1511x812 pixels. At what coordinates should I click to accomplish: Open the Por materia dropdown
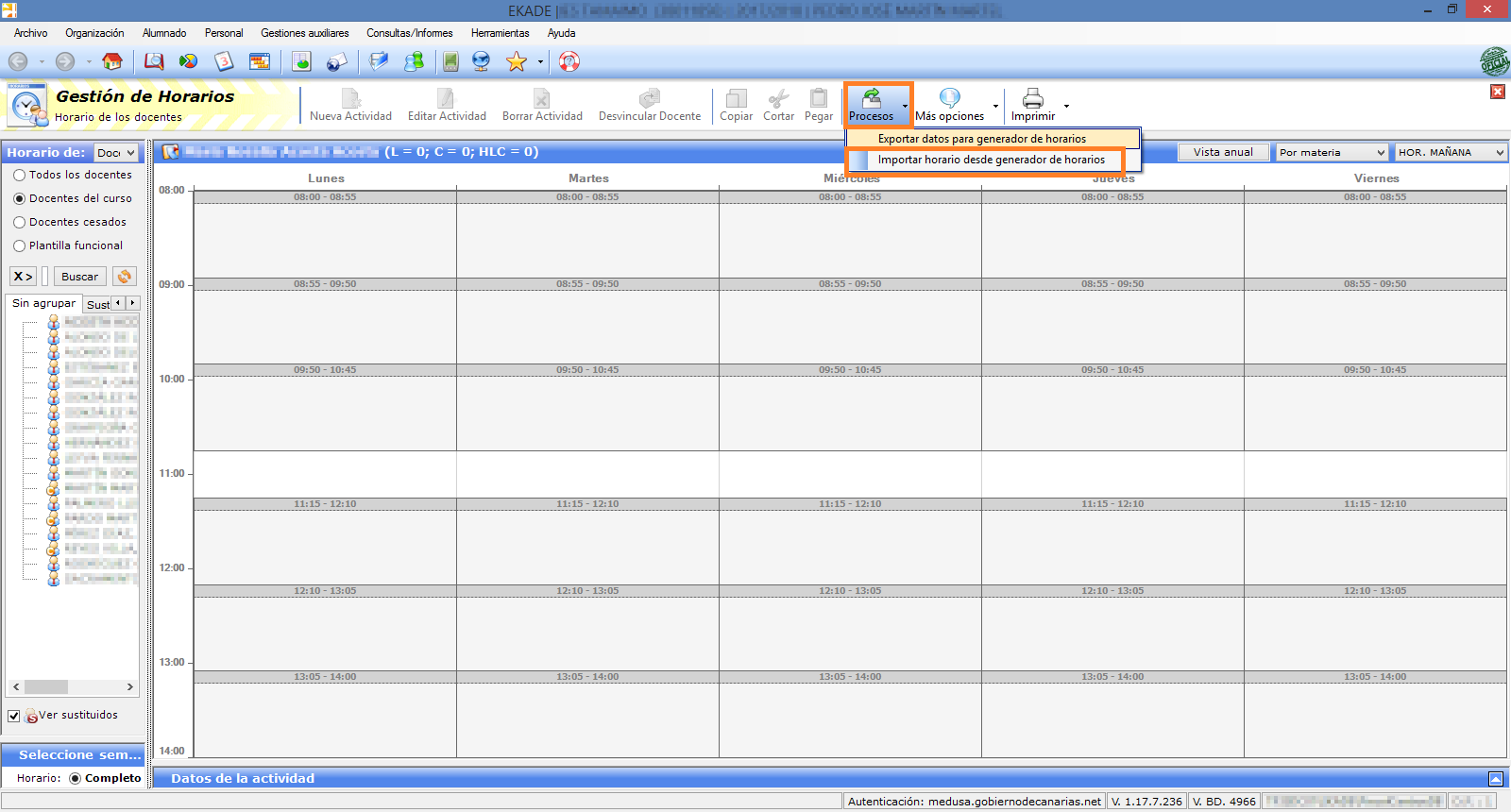click(x=1333, y=152)
